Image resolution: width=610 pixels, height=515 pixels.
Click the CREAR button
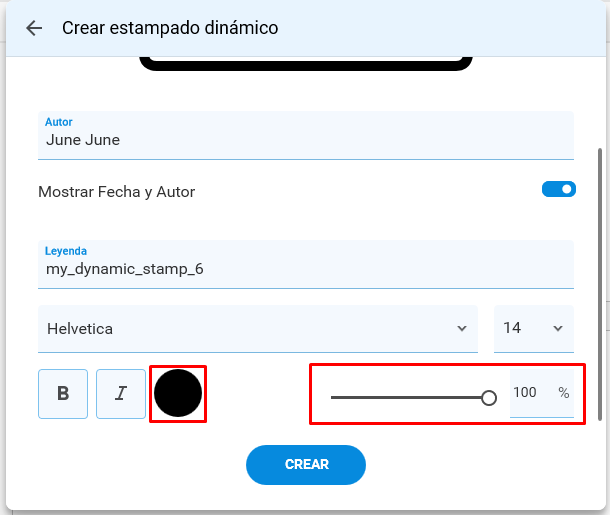(306, 465)
